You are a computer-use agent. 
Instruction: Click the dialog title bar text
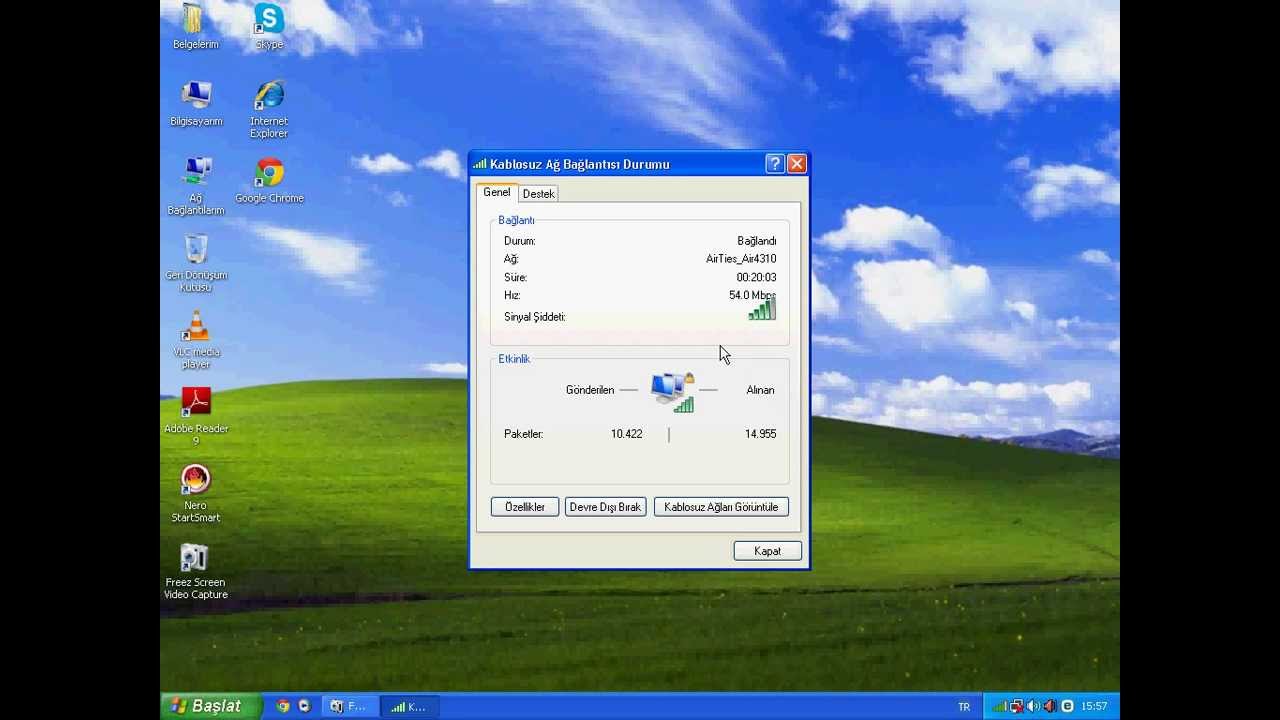(x=580, y=164)
